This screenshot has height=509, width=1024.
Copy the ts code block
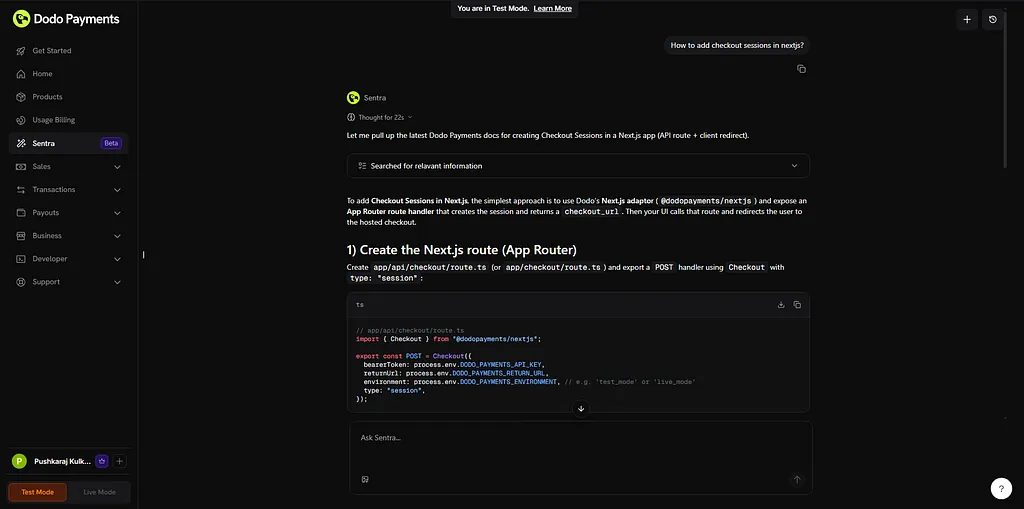(x=797, y=305)
